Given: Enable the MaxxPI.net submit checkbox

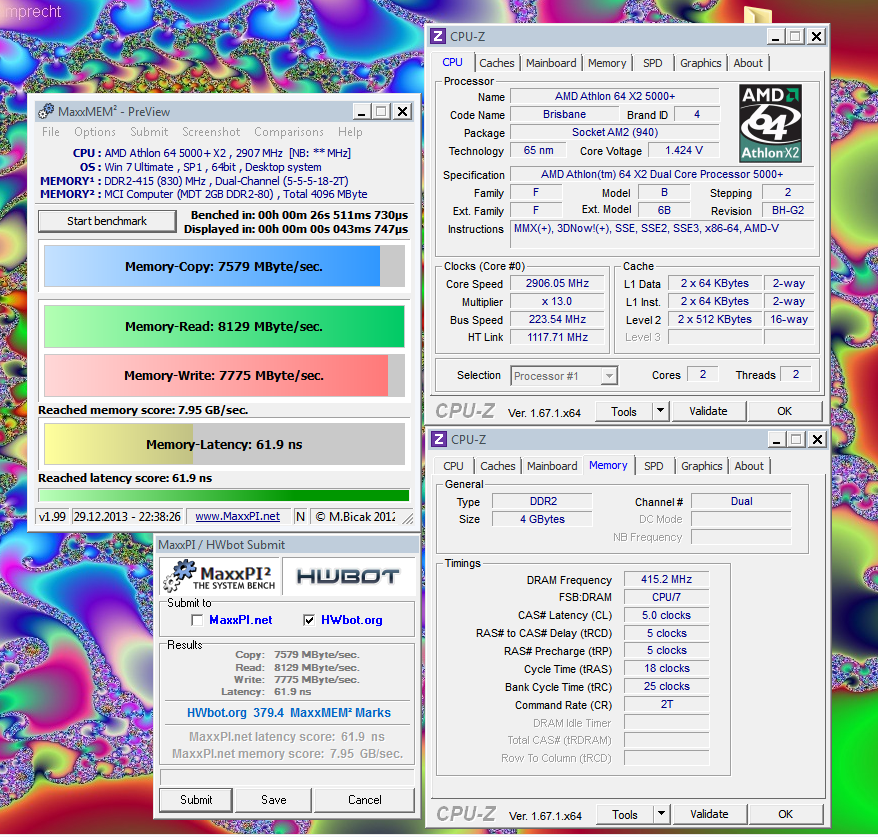Looking at the screenshot, I should [197, 620].
